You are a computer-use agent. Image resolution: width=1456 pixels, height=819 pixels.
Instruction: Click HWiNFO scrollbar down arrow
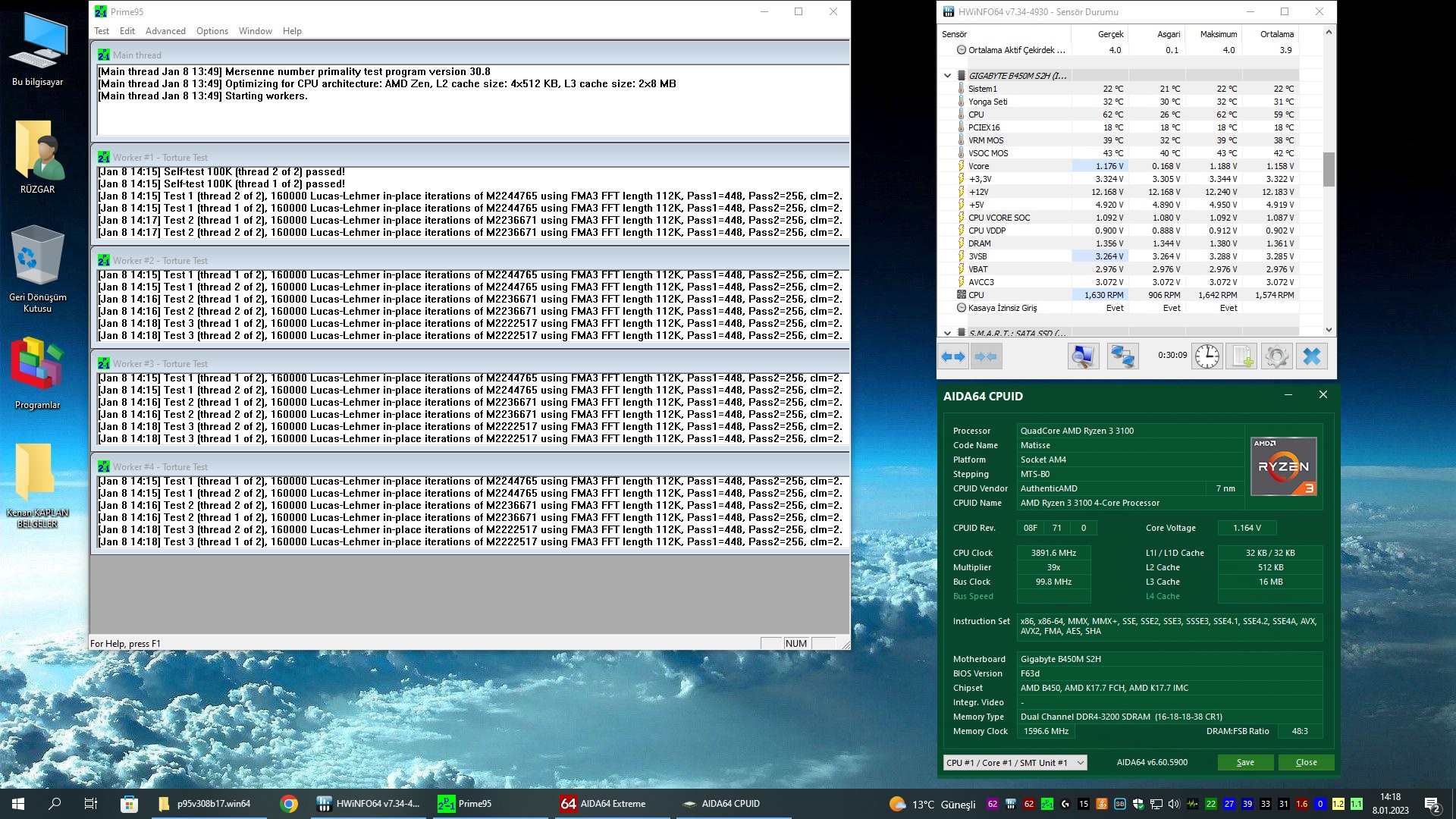coord(1329,330)
